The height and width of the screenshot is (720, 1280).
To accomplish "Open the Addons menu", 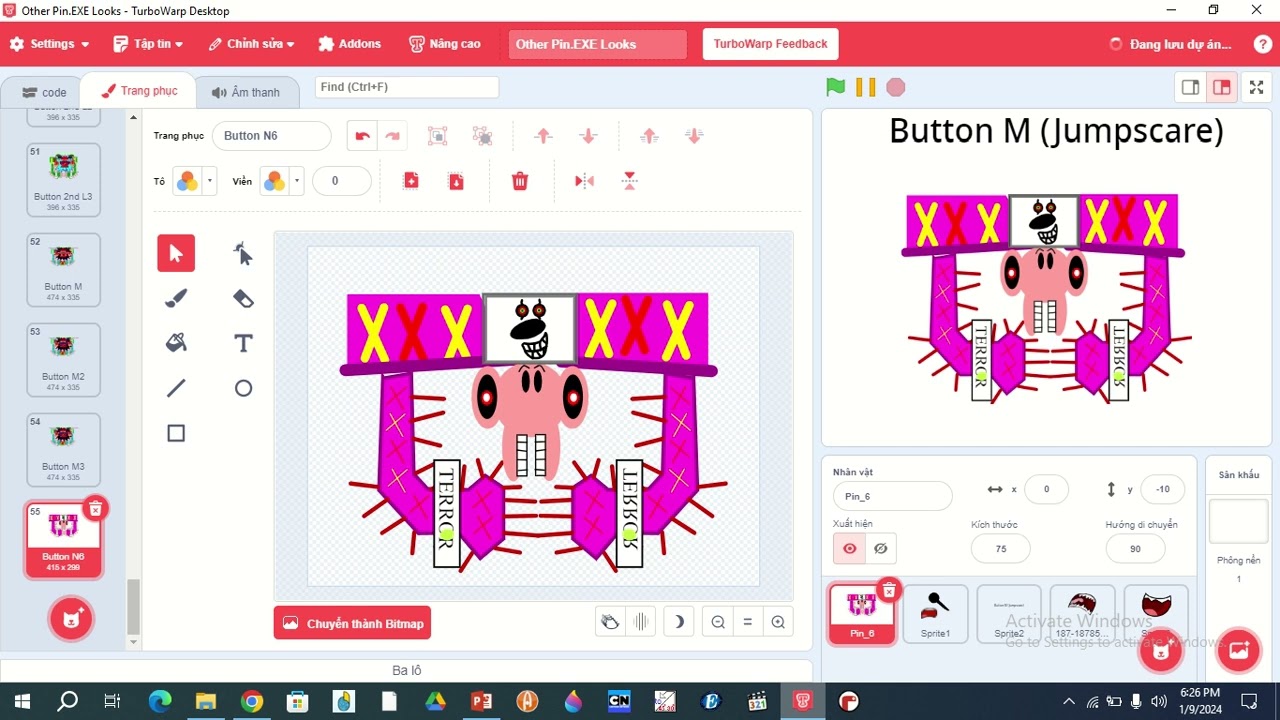I will click(x=349, y=44).
